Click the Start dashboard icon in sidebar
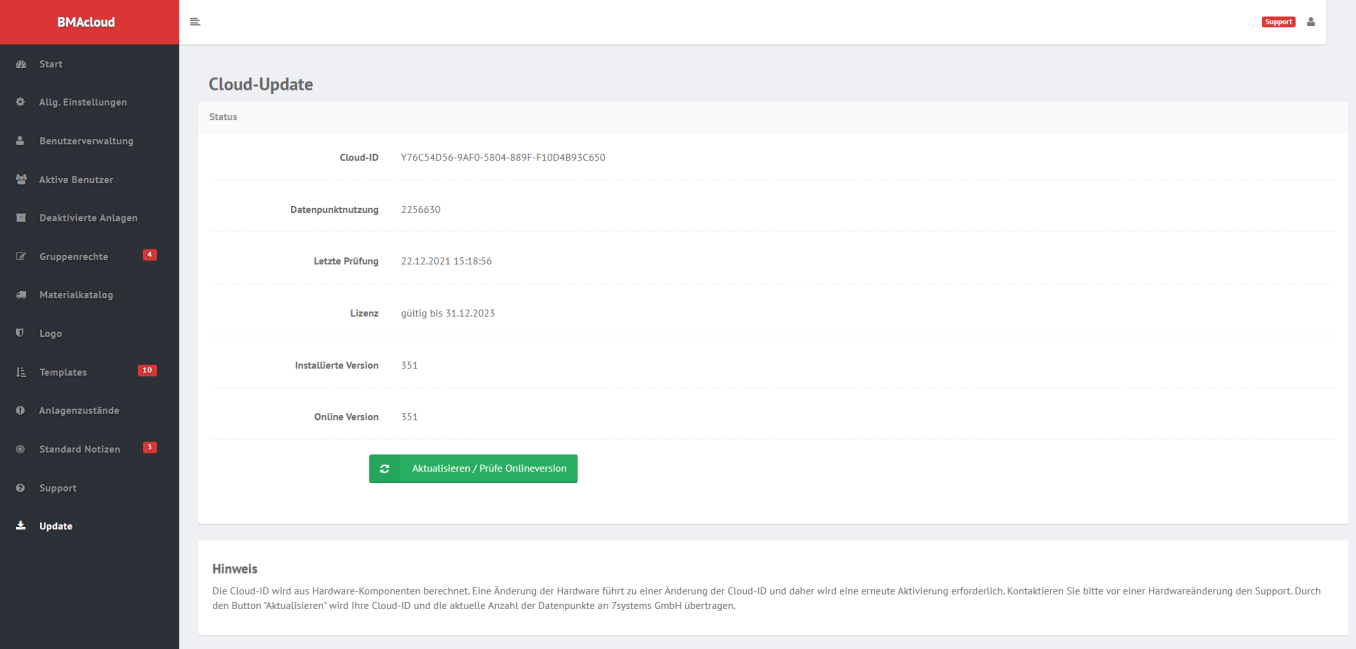The image size is (1356, 649). click(x=20, y=64)
